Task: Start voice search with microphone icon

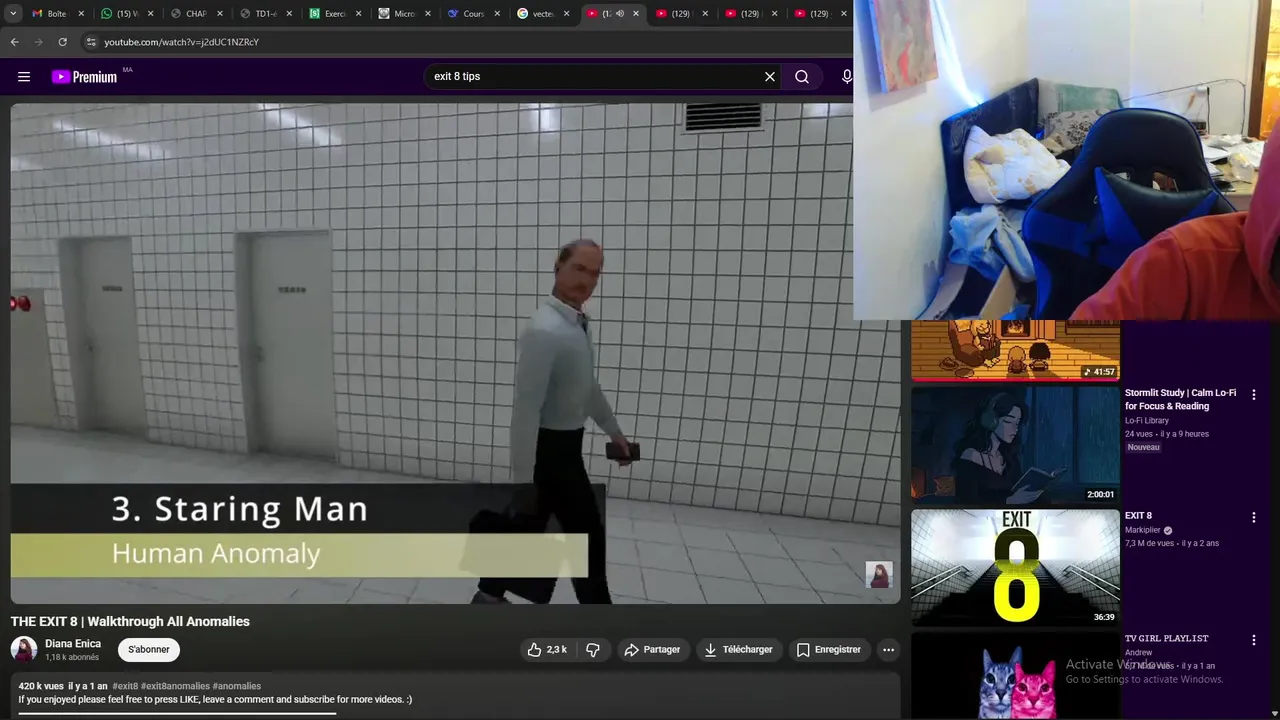Action: pyautogui.click(x=847, y=77)
